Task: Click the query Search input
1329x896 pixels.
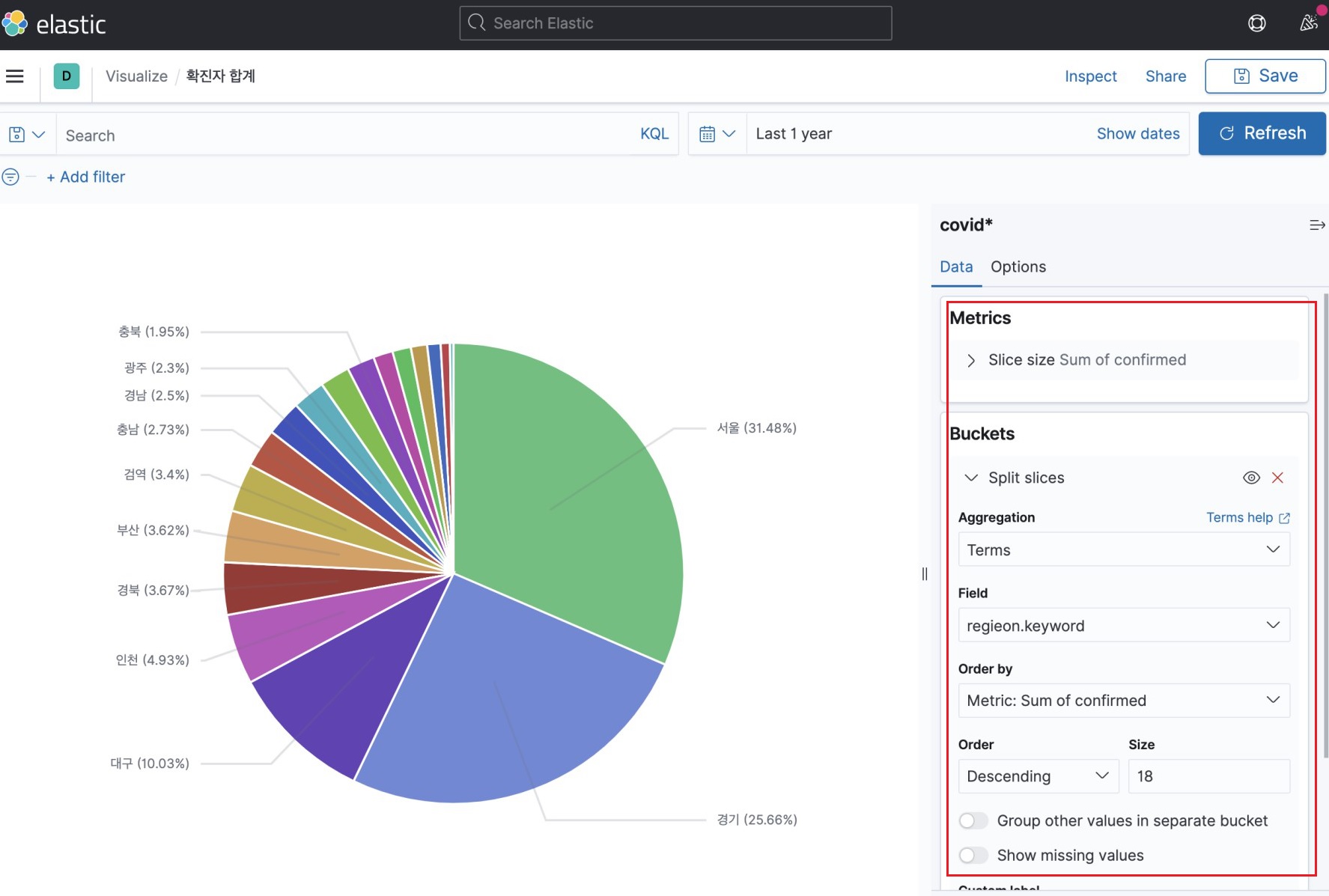Action: pyautogui.click(x=344, y=135)
